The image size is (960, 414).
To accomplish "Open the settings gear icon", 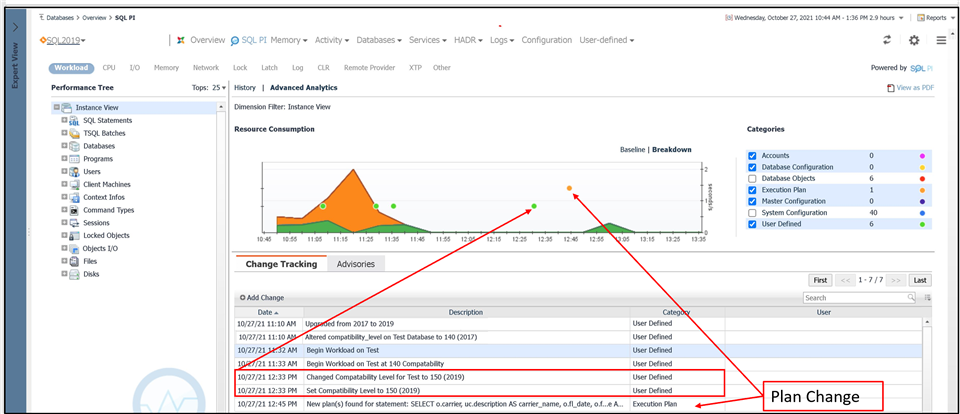I will pos(914,40).
